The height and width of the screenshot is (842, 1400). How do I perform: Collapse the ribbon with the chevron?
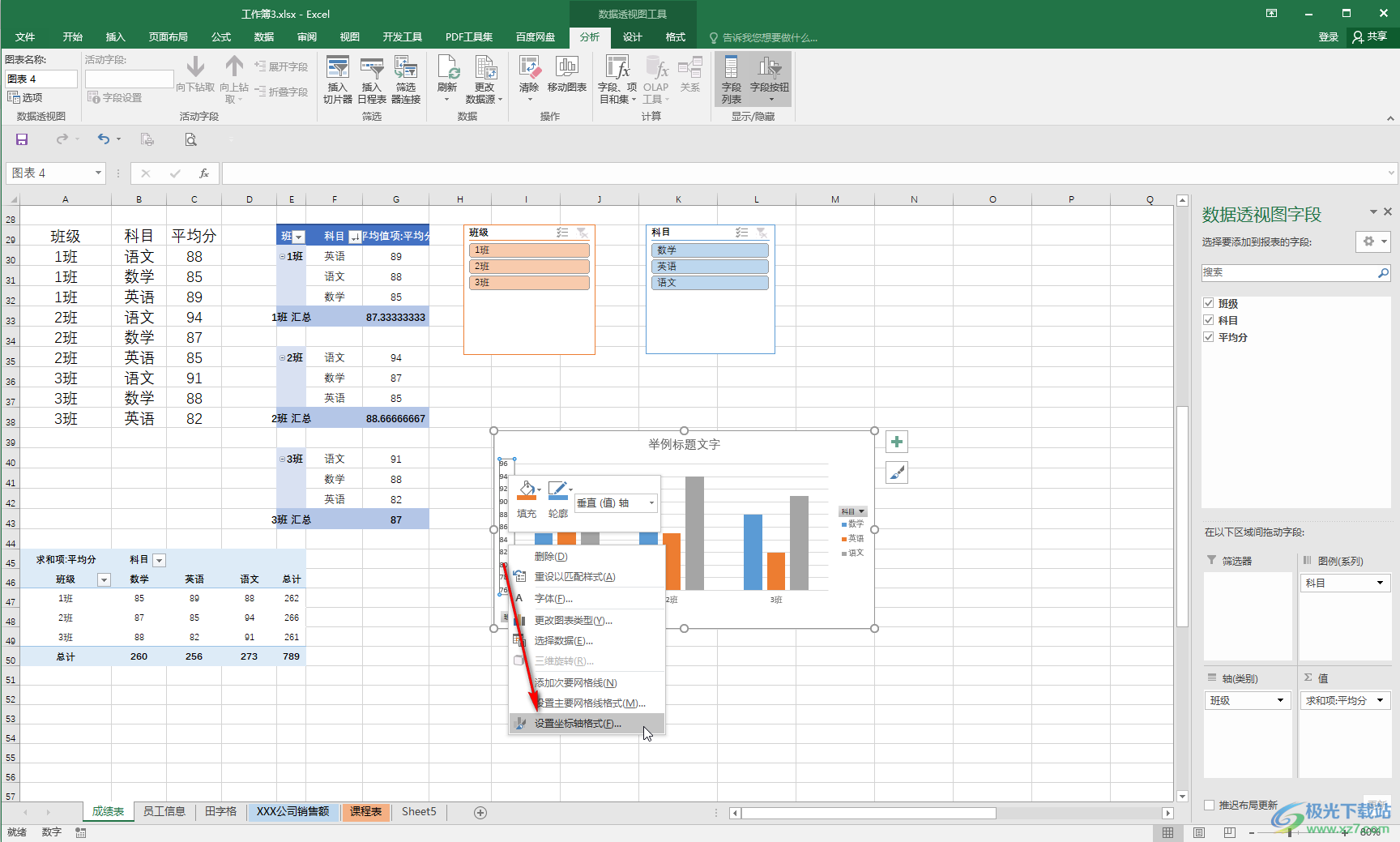click(x=1390, y=118)
